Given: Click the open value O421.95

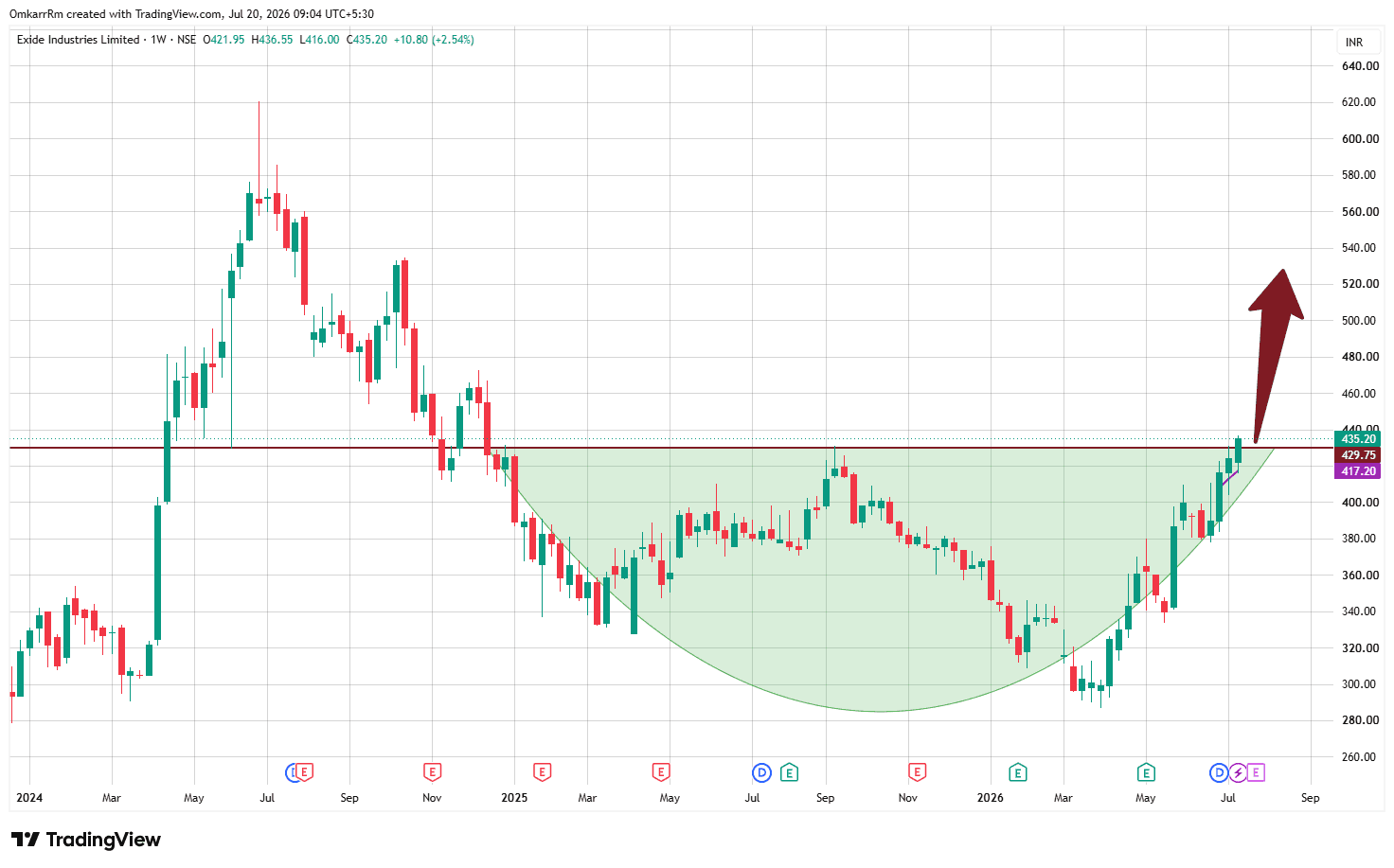Looking at the screenshot, I should [x=224, y=40].
